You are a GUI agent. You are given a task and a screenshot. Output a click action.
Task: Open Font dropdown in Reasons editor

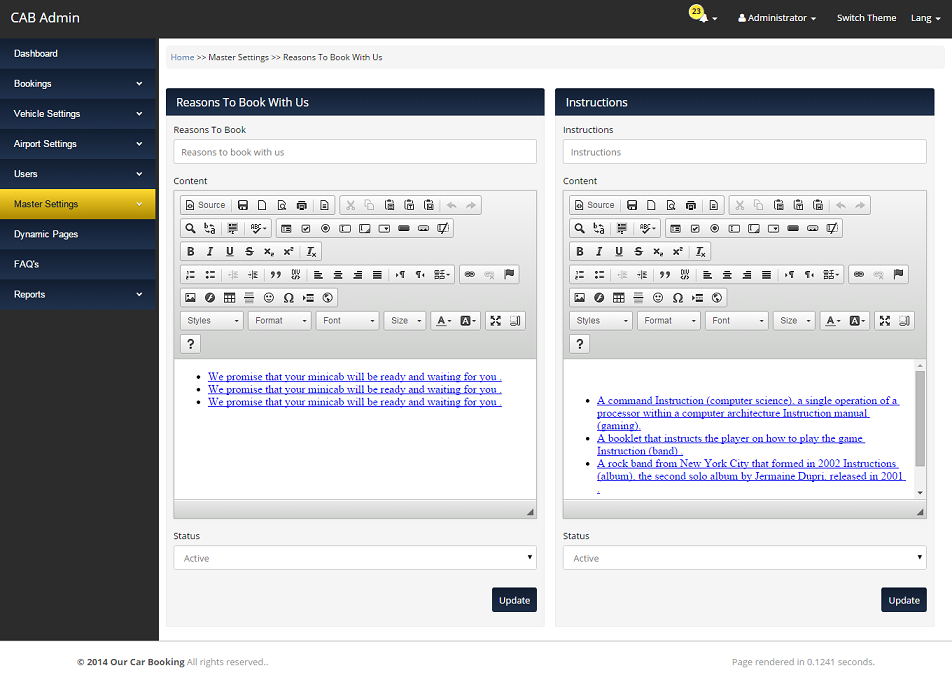[348, 321]
